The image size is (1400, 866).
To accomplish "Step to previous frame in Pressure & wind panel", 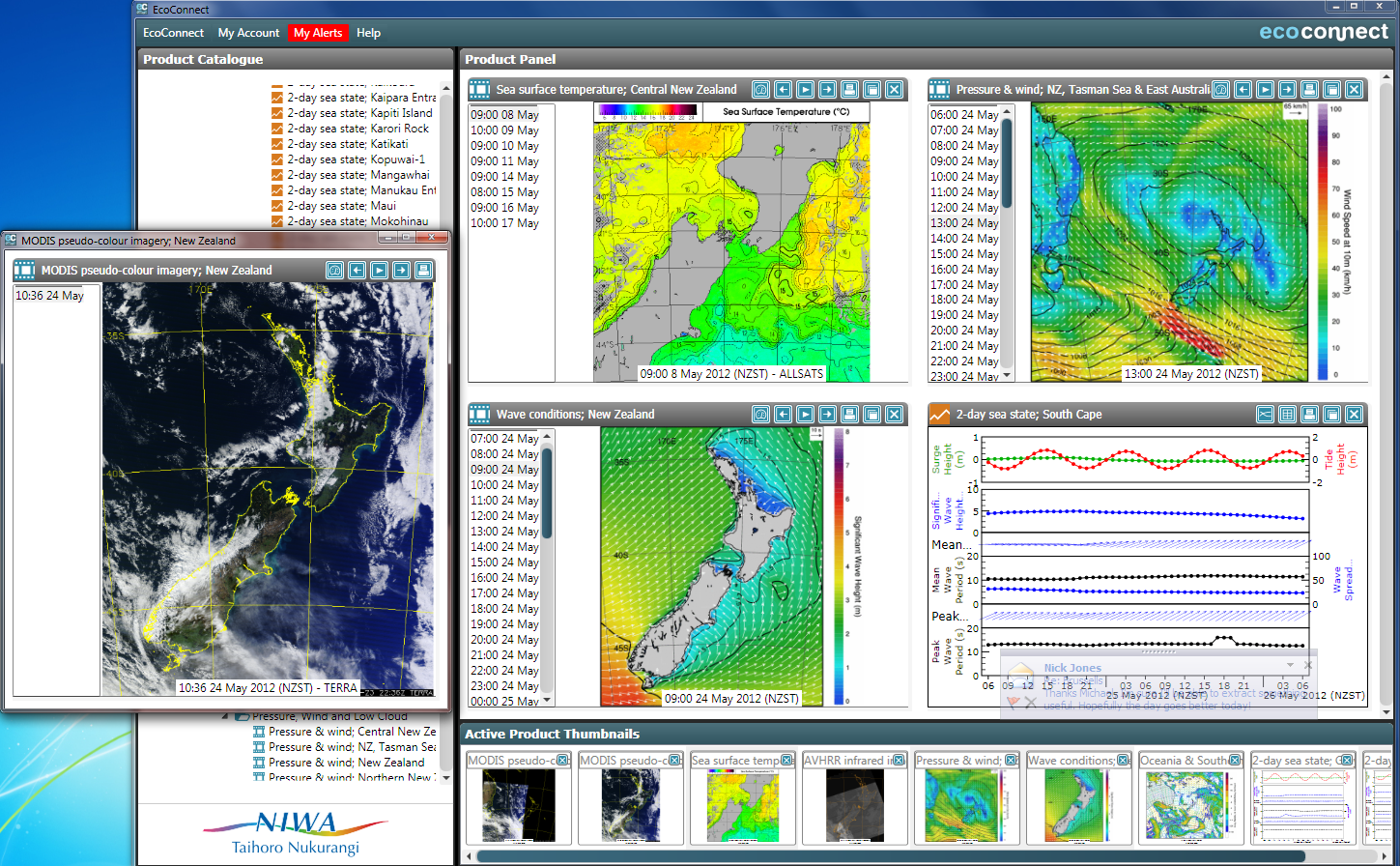I will 1243,90.
